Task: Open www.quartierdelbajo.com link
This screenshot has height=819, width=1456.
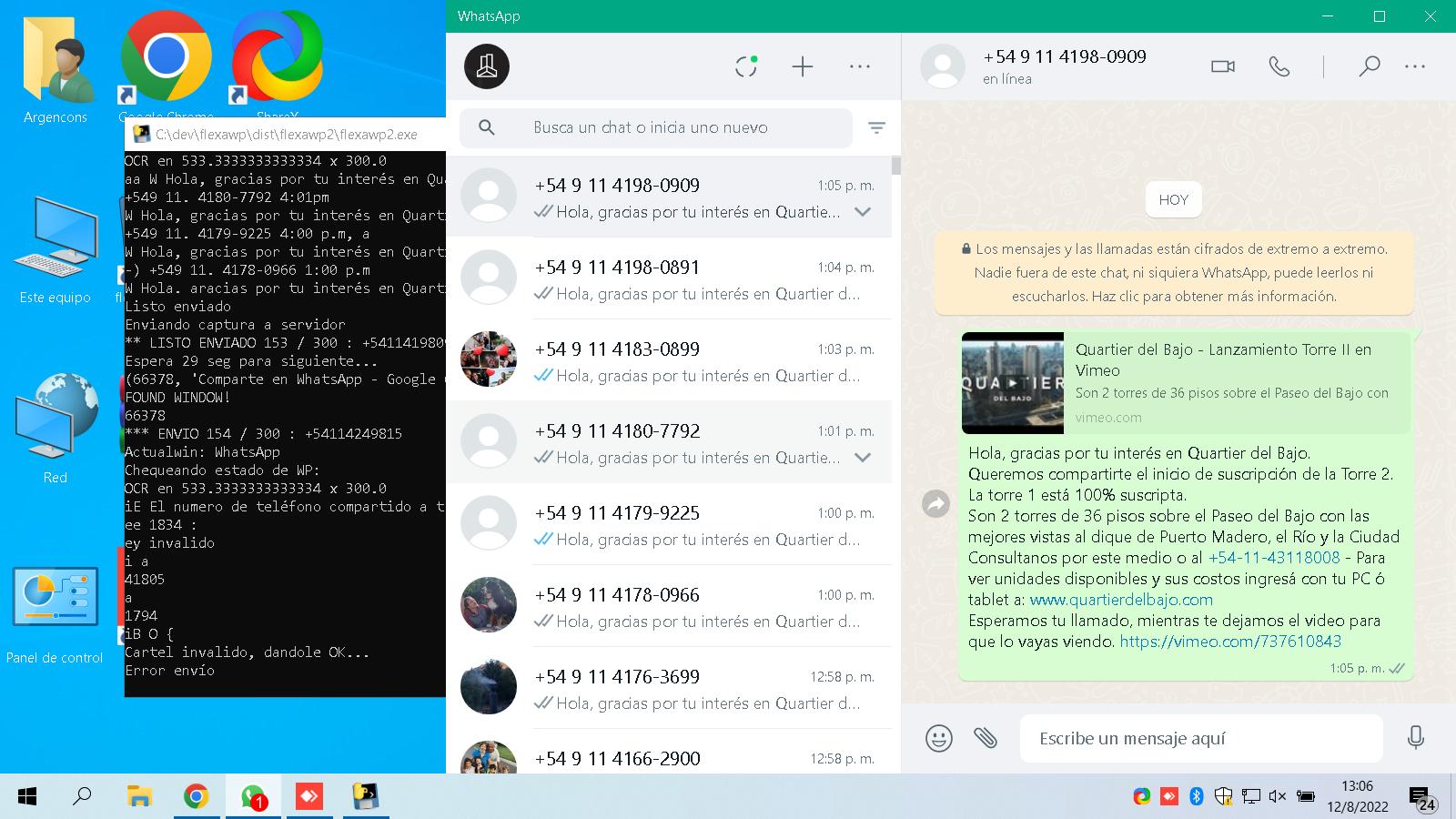Action: pyautogui.click(x=1121, y=600)
